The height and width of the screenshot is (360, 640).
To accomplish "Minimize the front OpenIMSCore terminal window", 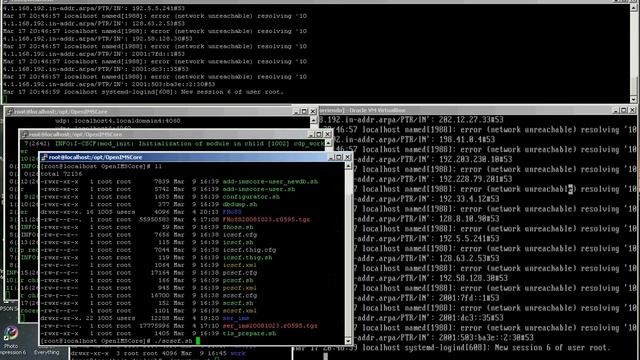I will (x=331, y=157).
